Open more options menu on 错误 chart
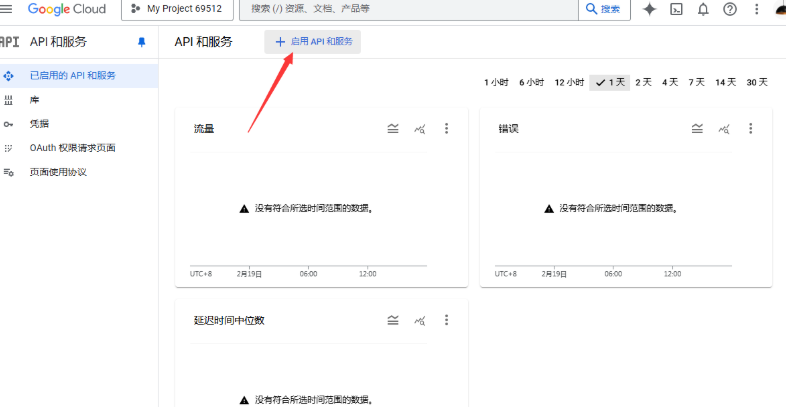 click(750, 128)
